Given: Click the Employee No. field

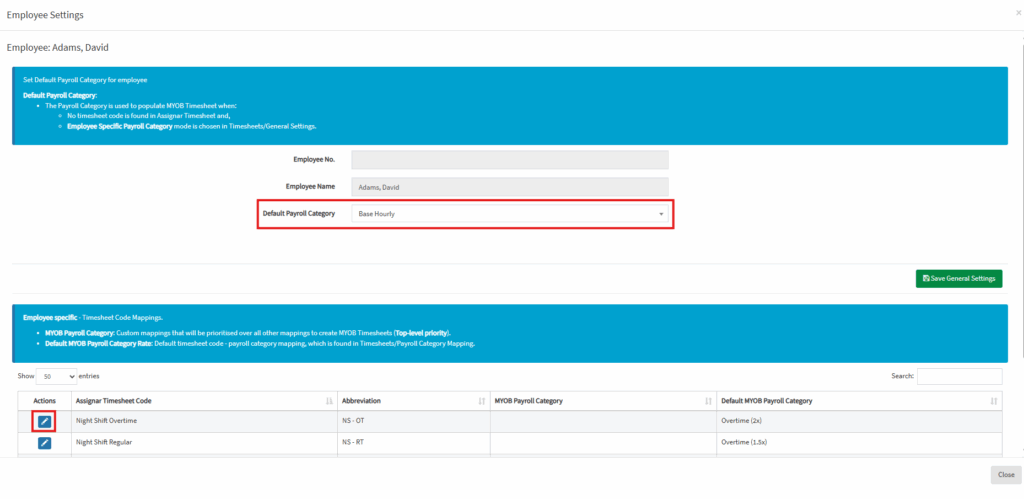Looking at the screenshot, I should click(x=510, y=160).
